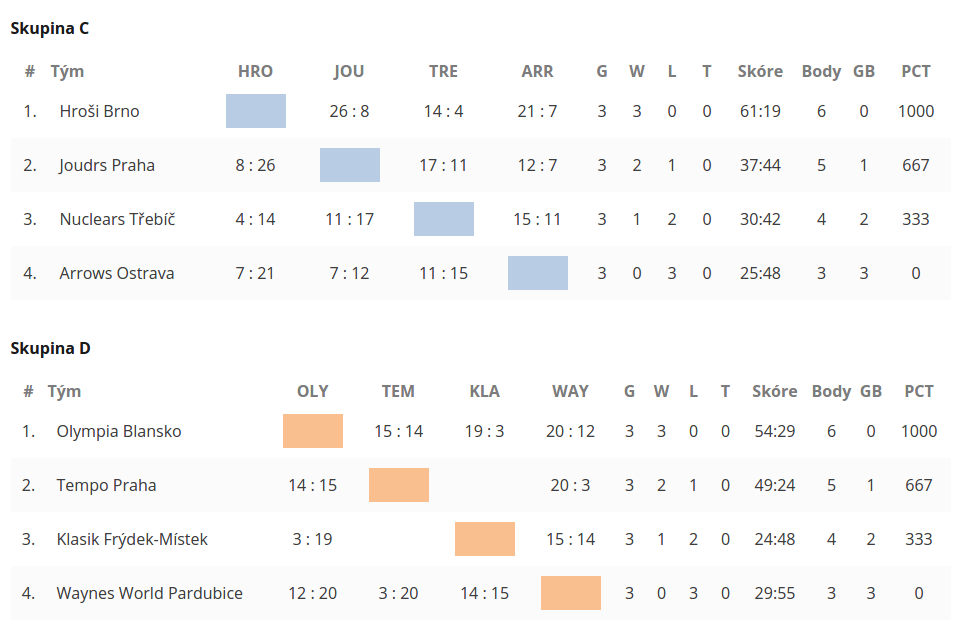Open the Tempo Praha team link
The width and height of the screenshot is (962, 623).
106,485
